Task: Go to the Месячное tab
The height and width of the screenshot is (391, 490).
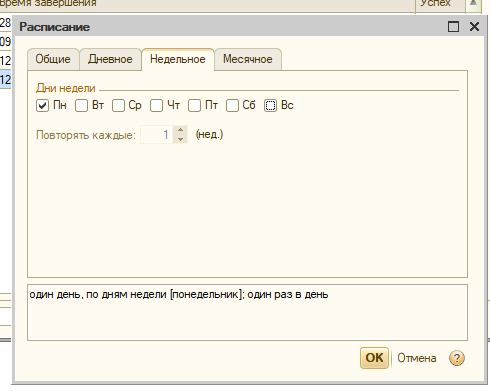Action: pos(248,59)
